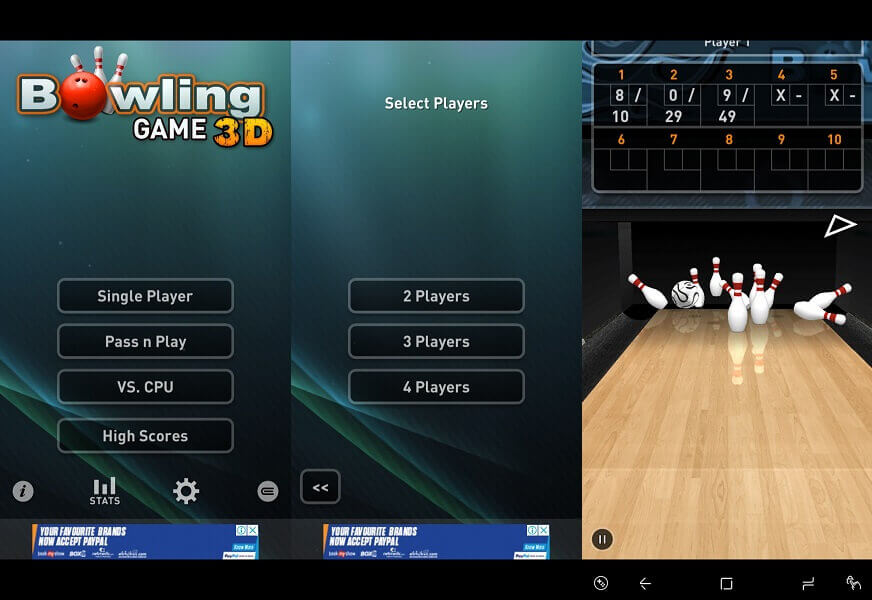This screenshot has height=600, width=872.
Task: Click Know More on Select Players ad
Action: [x=534, y=547]
